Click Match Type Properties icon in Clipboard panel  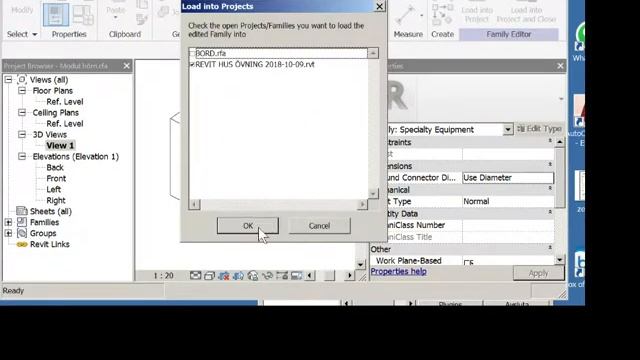coord(142,19)
